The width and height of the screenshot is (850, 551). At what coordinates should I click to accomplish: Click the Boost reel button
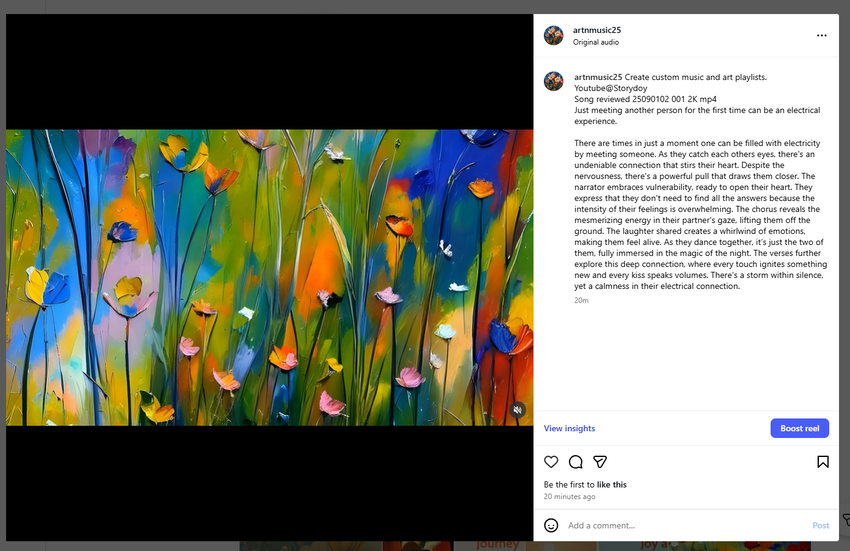[800, 428]
